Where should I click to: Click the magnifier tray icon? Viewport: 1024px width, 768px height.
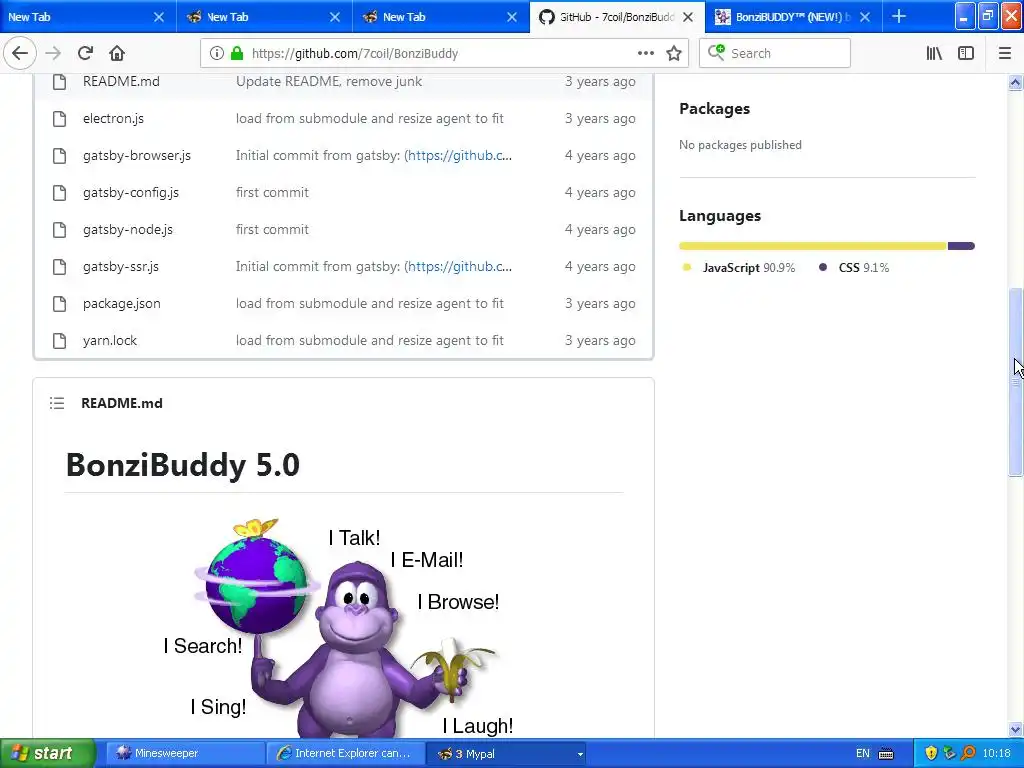click(968, 753)
